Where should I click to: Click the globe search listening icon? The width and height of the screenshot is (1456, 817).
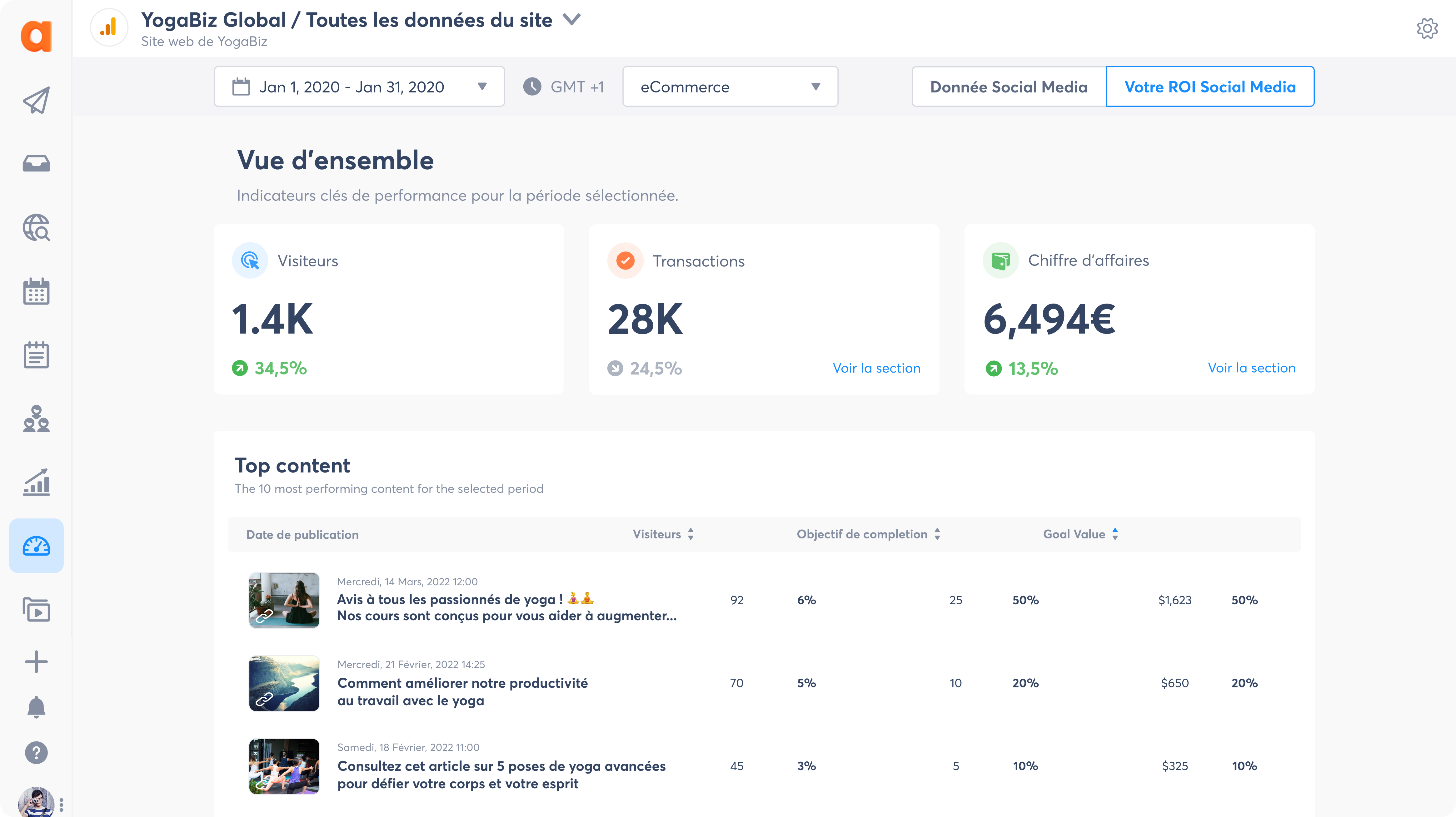[36, 228]
